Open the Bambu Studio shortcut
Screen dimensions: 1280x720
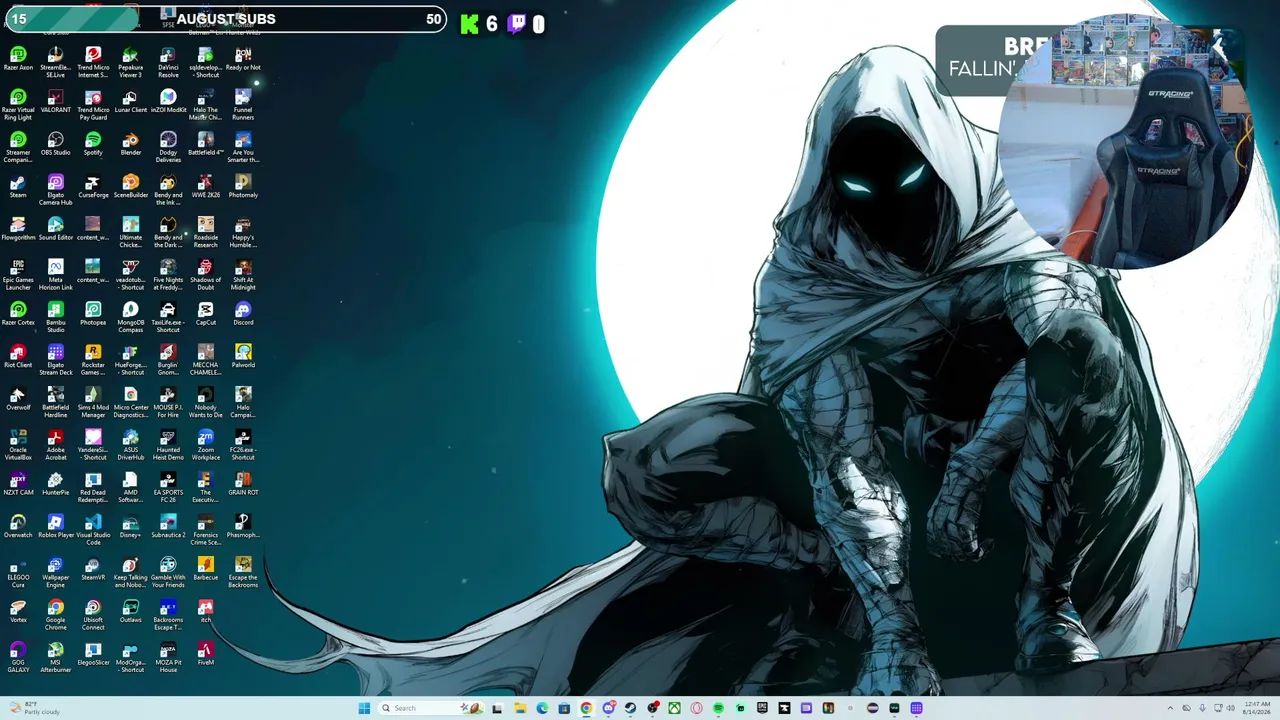pyautogui.click(x=55, y=317)
